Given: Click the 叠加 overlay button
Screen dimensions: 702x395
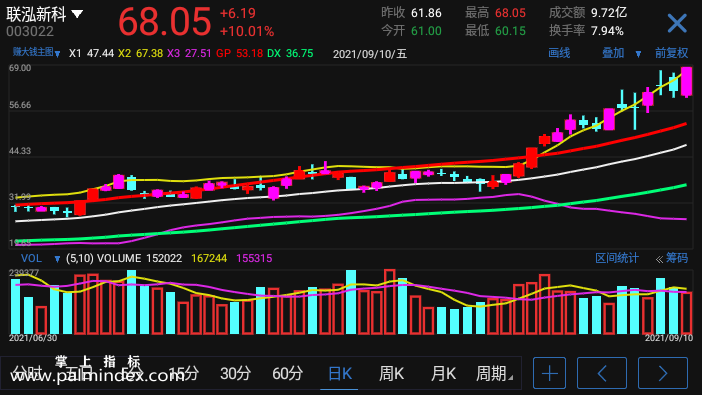Looking at the screenshot, I should tap(613, 53).
